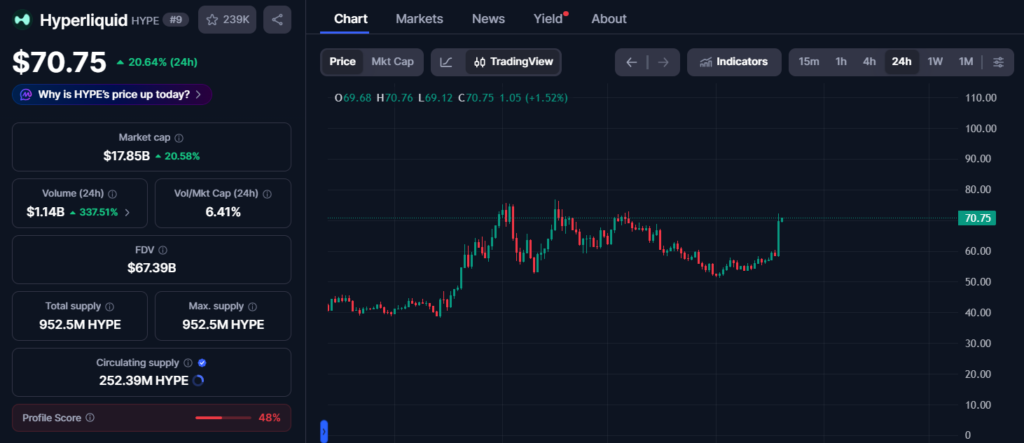
Task: Switch to line chart view icon
Action: tap(446, 62)
